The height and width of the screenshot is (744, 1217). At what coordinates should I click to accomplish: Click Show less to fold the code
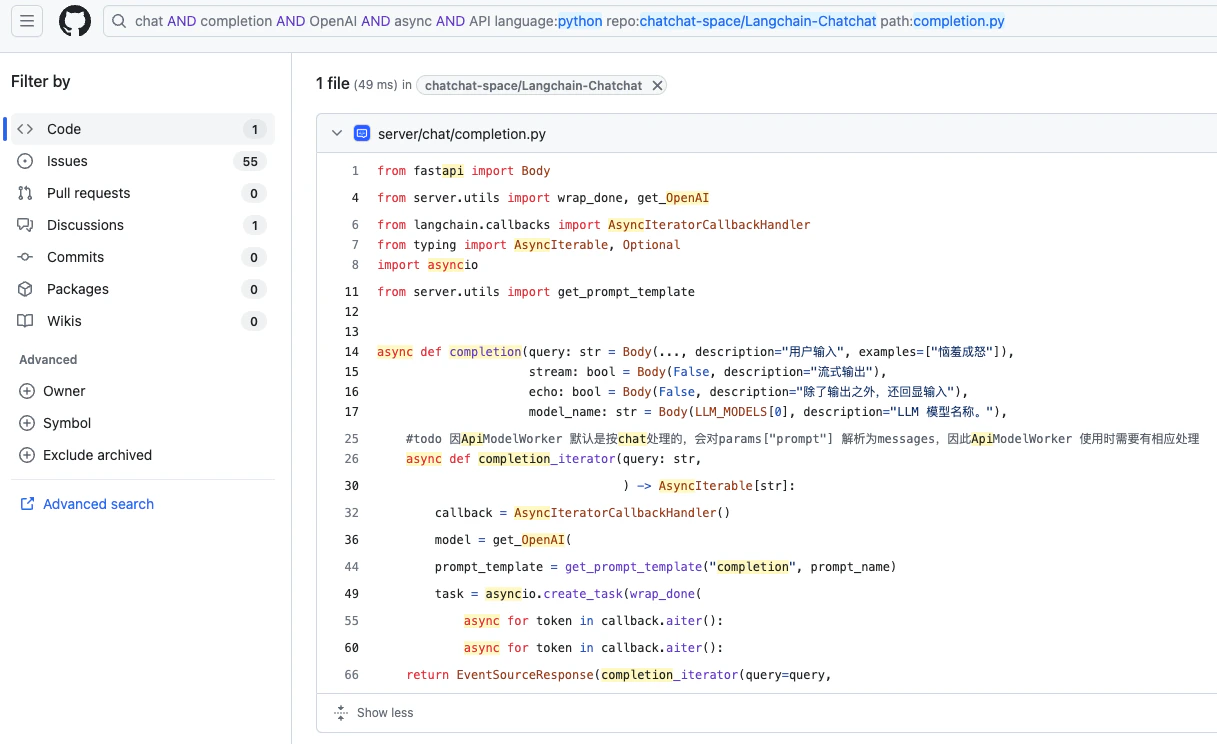(x=373, y=713)
